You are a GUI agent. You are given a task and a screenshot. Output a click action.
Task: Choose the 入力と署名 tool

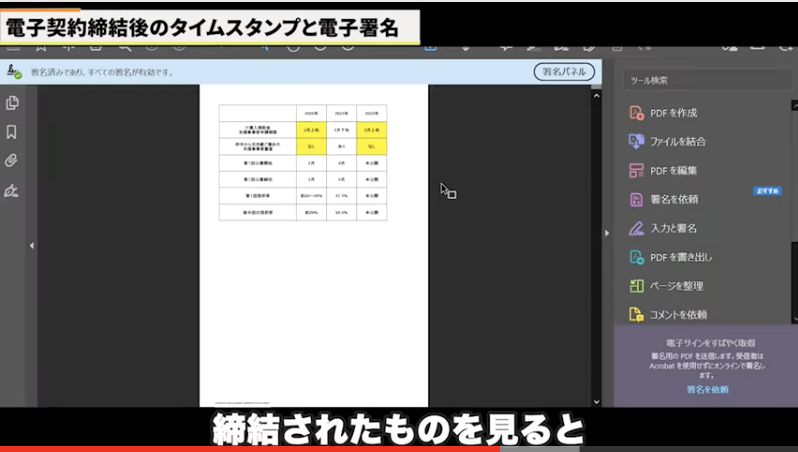672,228
